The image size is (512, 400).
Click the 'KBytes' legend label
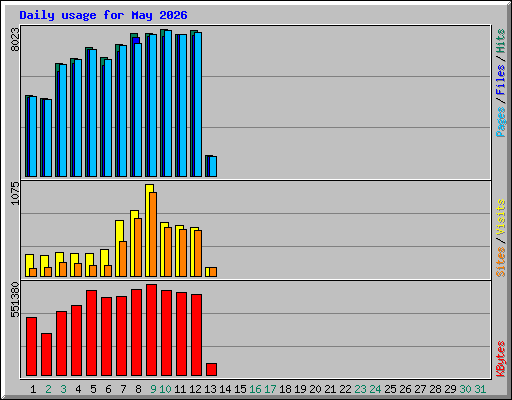tap(500, 359)
